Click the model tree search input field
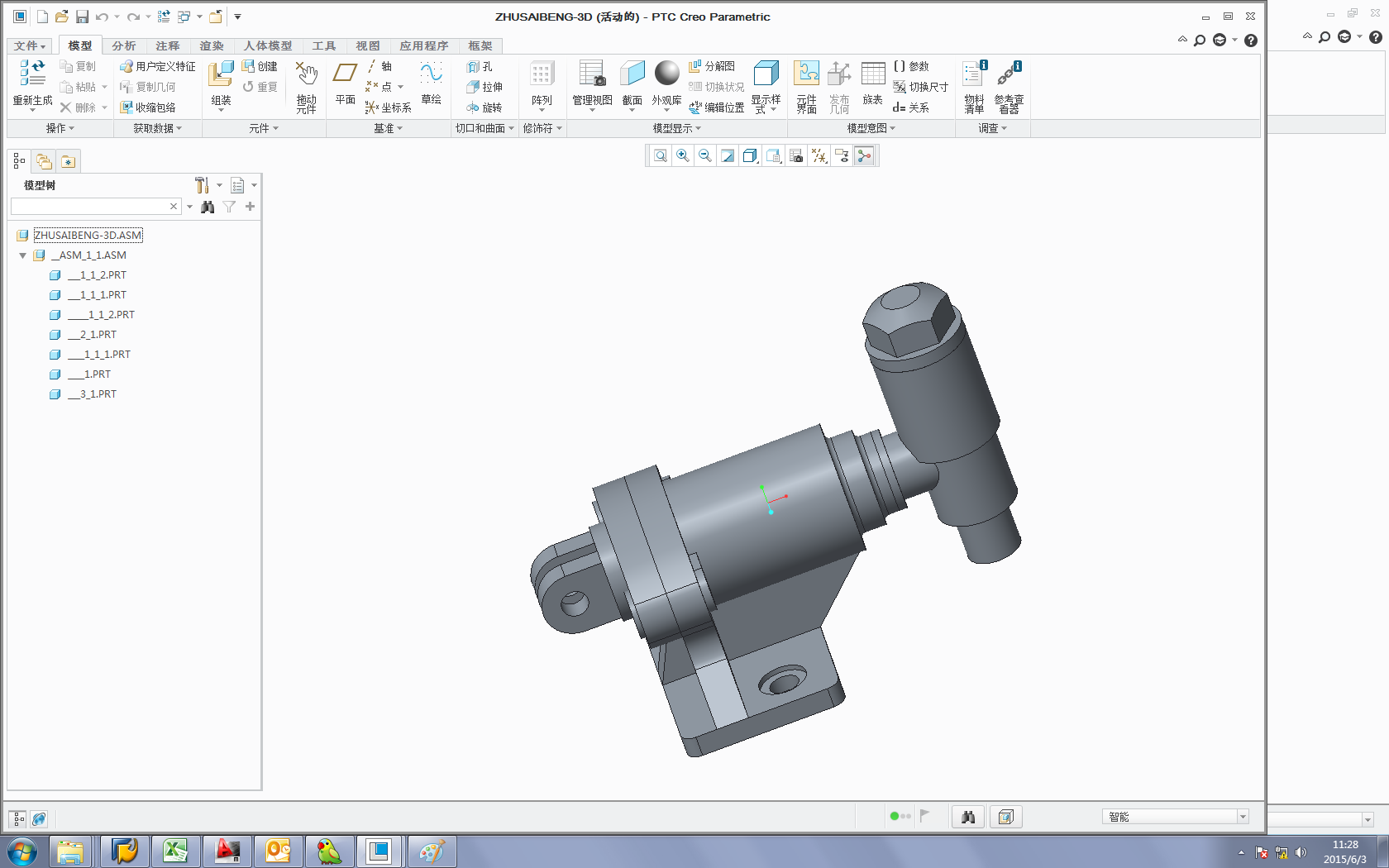This screenshot has height=868, width=1389. coord(89,207)
